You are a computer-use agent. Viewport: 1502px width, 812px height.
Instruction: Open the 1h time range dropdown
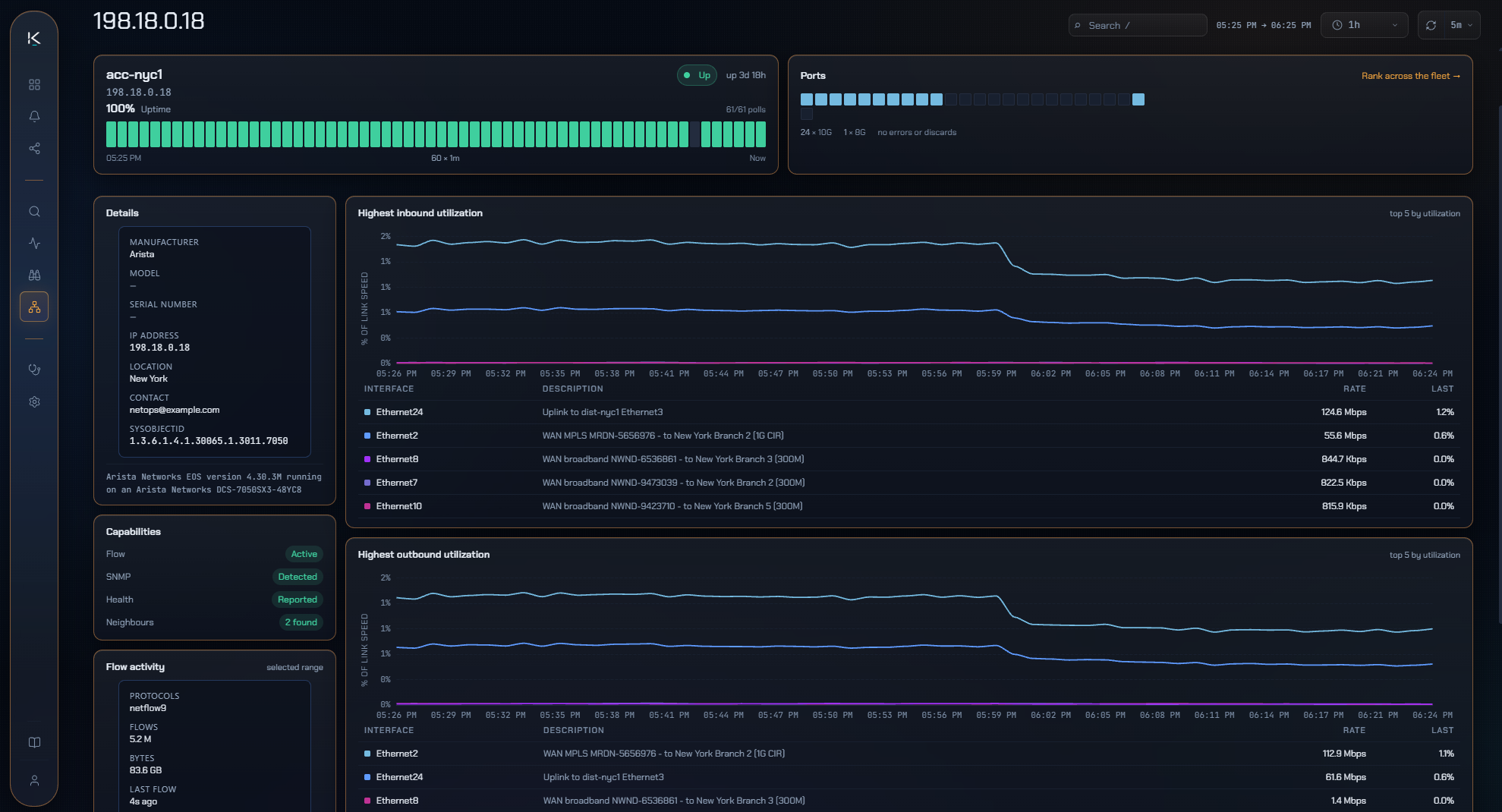pos(1364,25)
